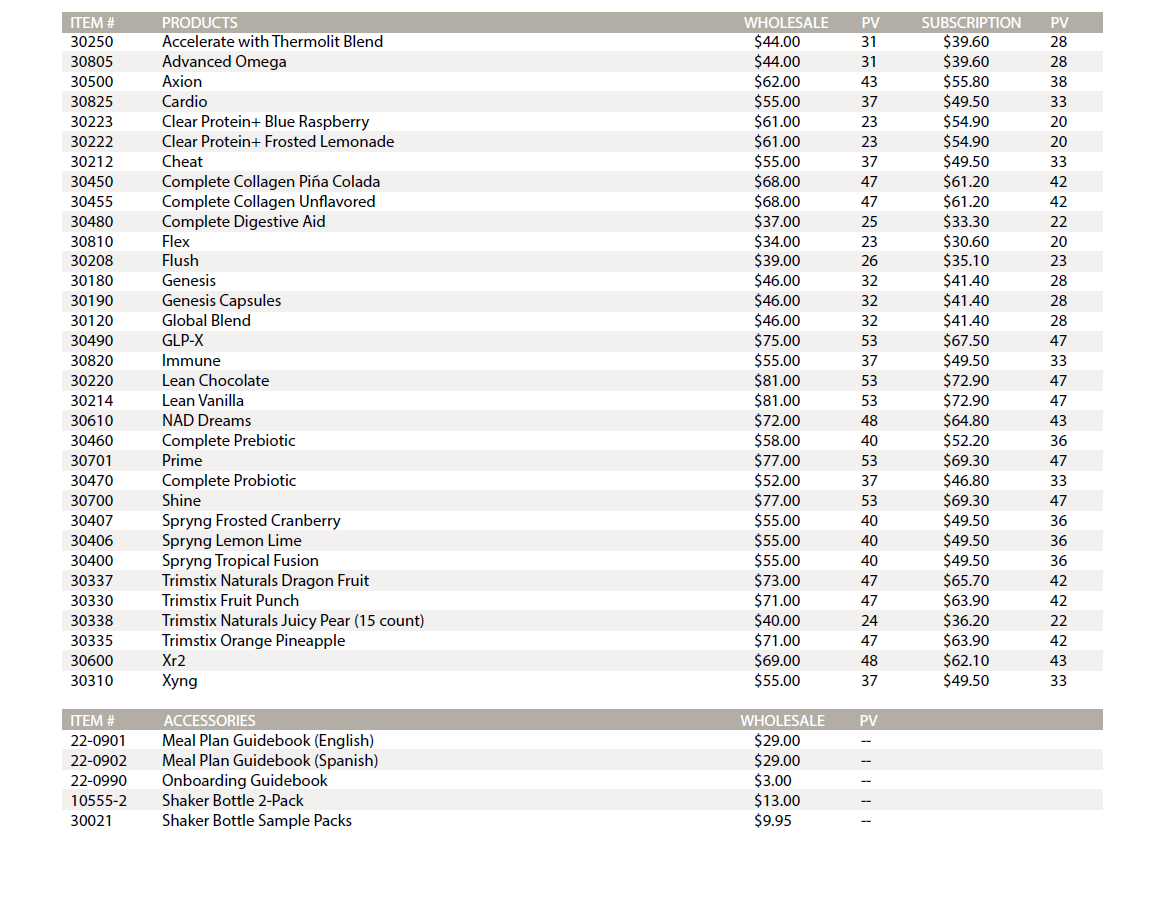Click 'Complete Digestive Aid' product name

click(243, 221)
